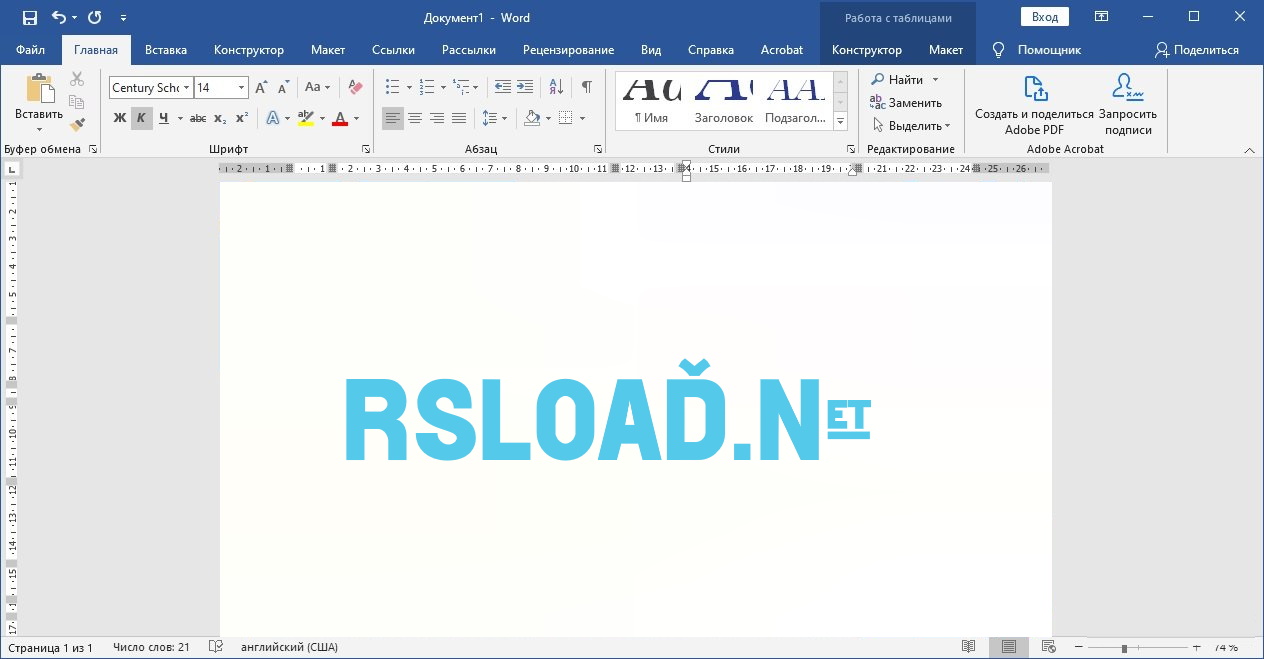Click the bulleted list icon
This screenshot has width=1264, height=659.
click(x=393, y=88)
